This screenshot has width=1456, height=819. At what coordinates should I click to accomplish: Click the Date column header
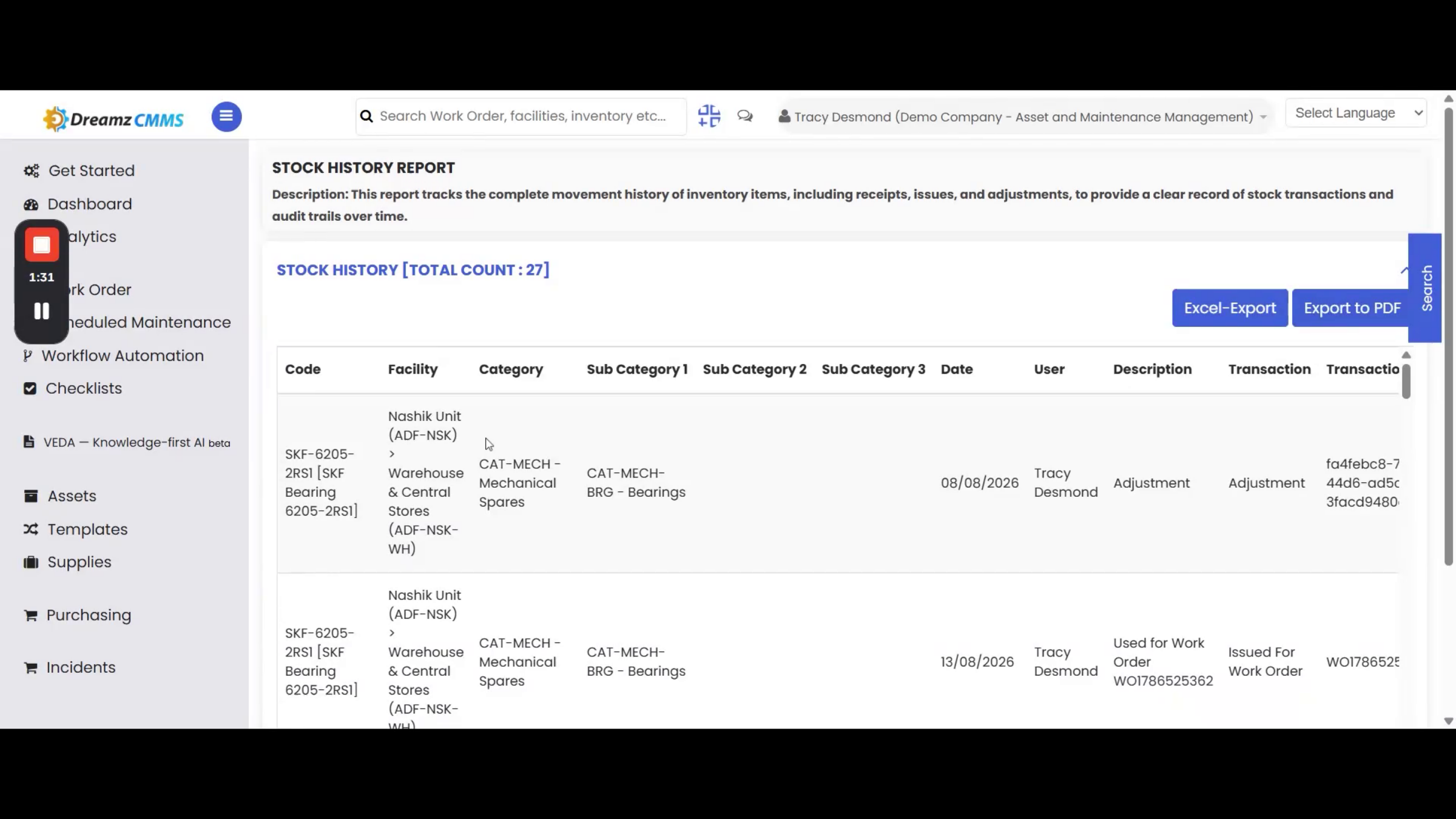click(x=957, y=369)
